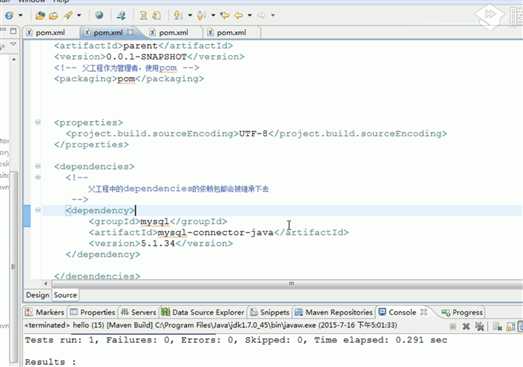
Task: Click the mysql-connector-java artifactId text
Action: (215, 232)
